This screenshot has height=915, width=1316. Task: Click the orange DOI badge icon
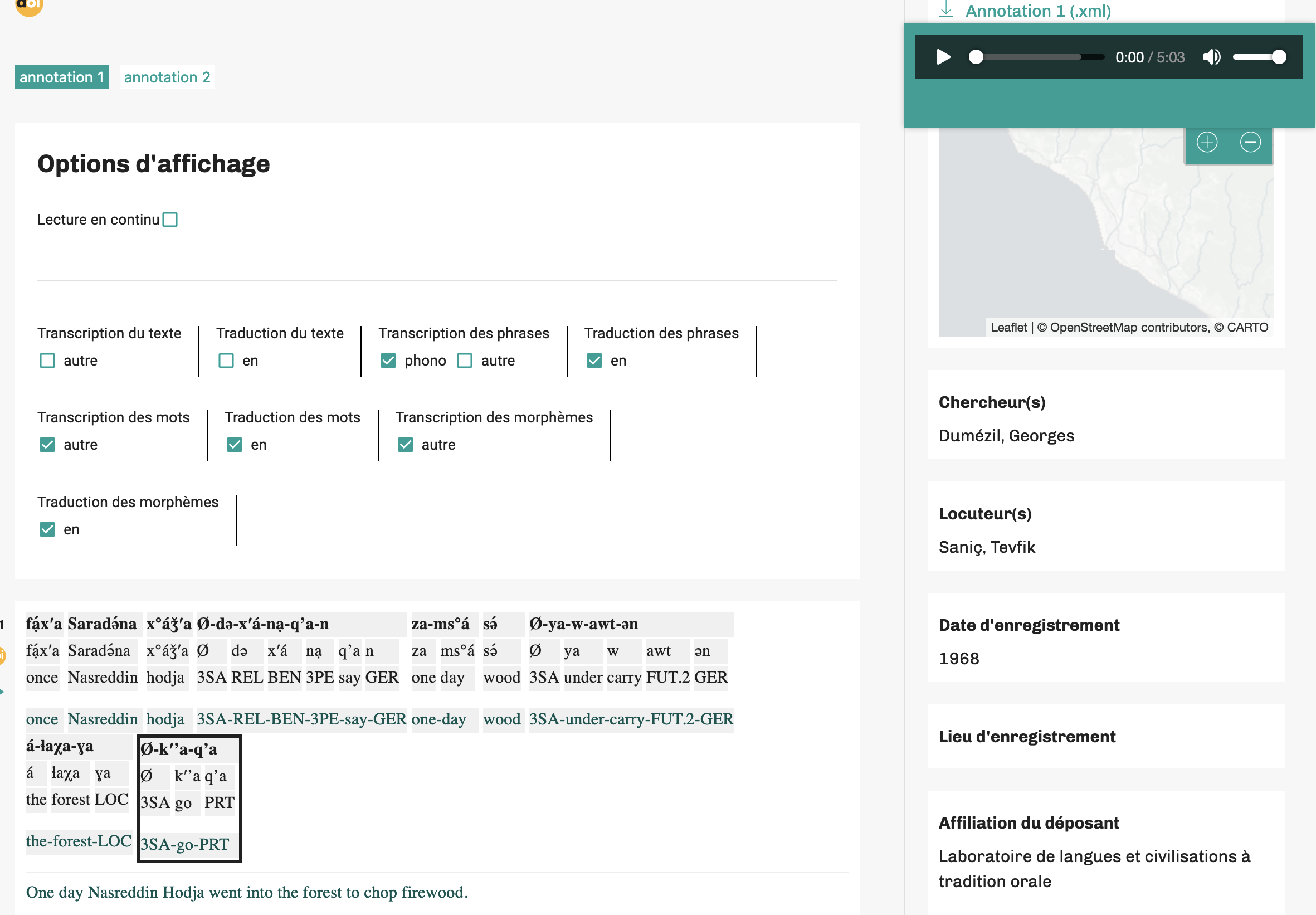pyautogui.click(x=28, y=6)
